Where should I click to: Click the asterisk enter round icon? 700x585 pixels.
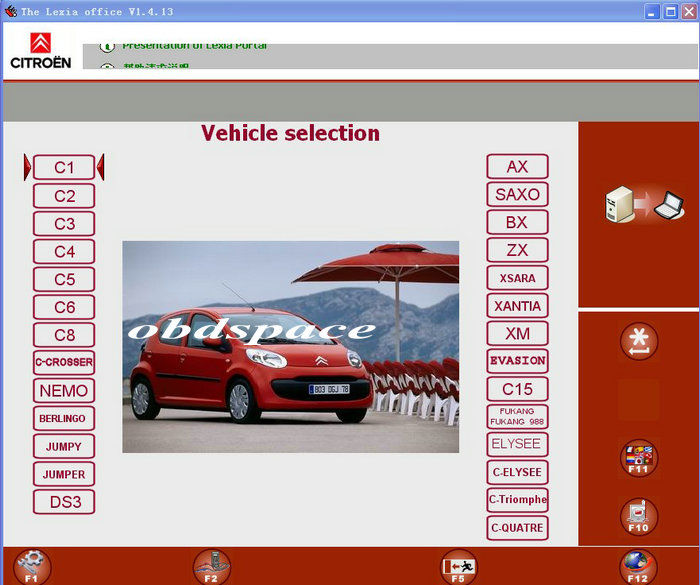639,341
